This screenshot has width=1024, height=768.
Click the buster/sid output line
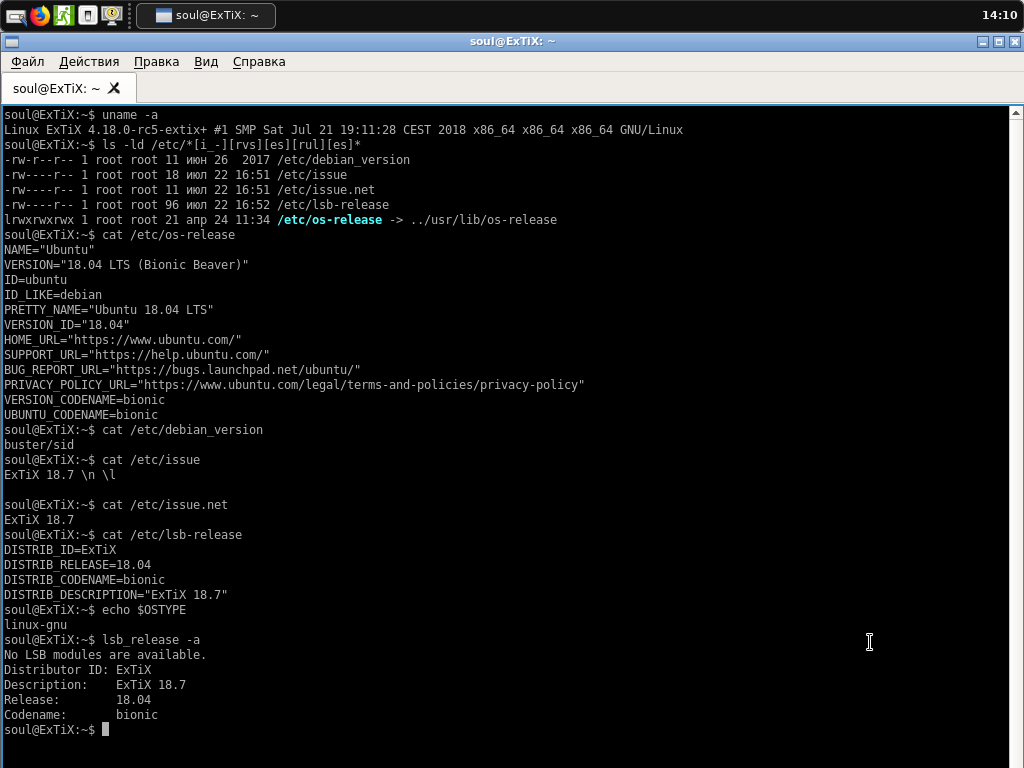[x=39, y=445]
